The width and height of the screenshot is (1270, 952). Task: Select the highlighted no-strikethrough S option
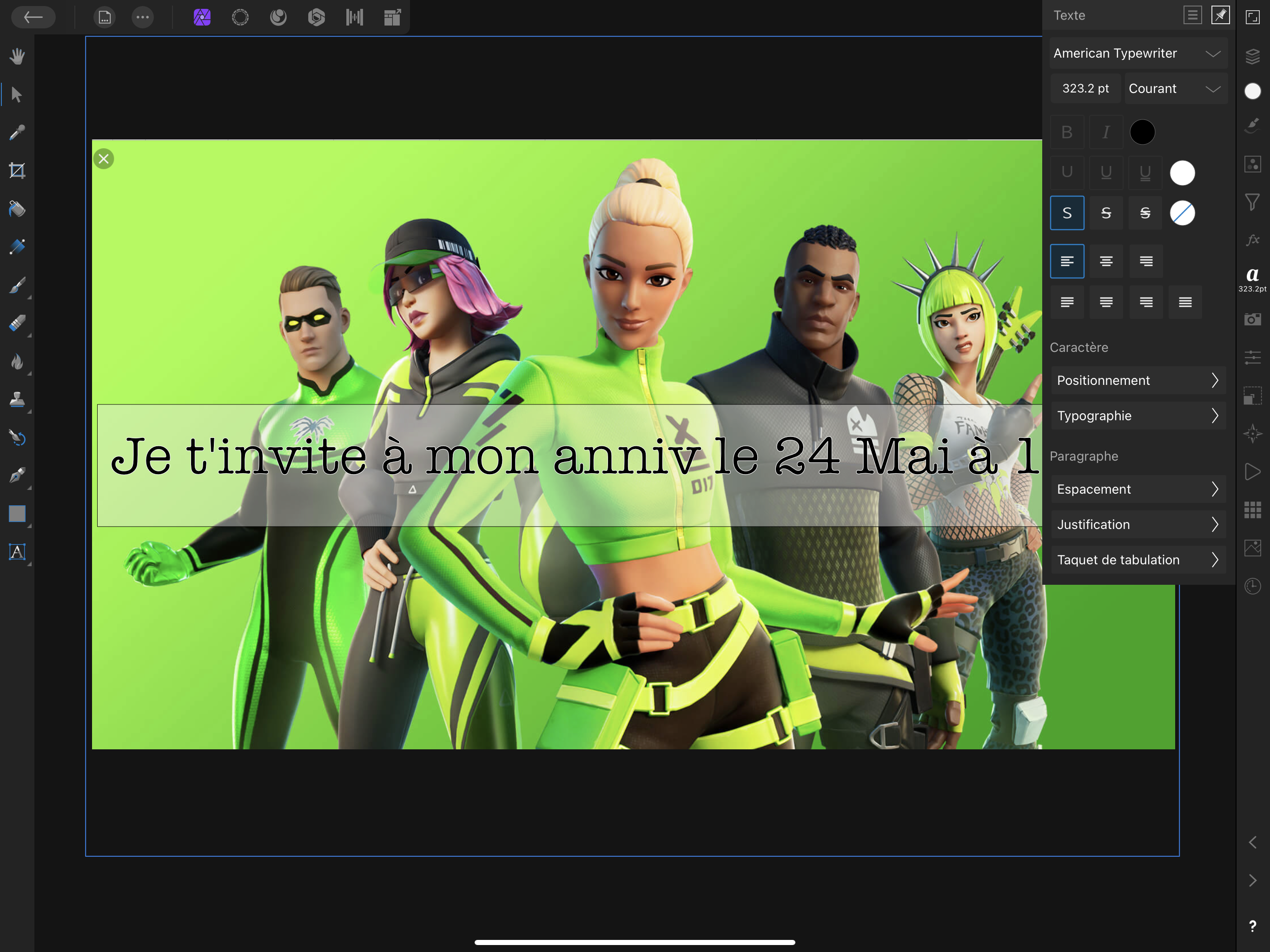tap(1067, 213)
